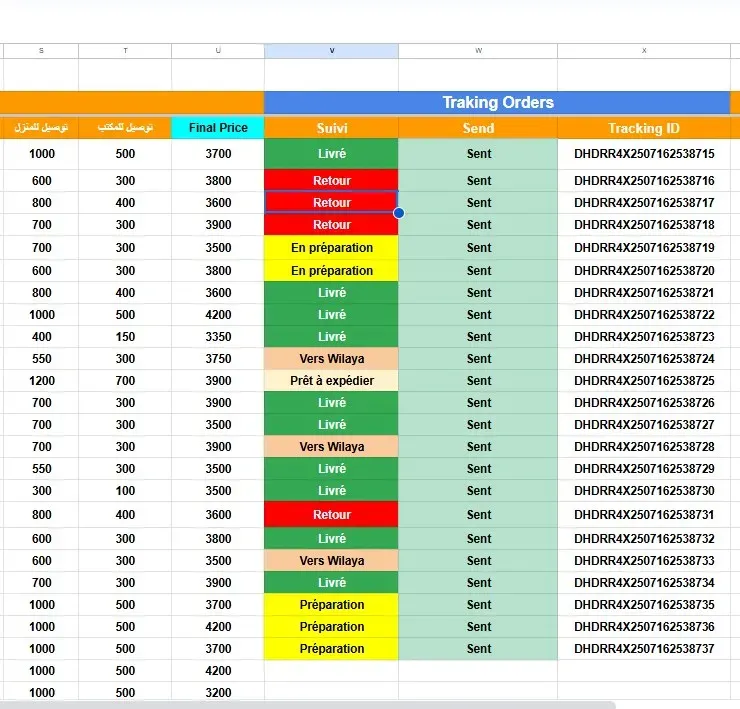
Task: Select final price 3200 cell
Action: [x=218, y=693]
